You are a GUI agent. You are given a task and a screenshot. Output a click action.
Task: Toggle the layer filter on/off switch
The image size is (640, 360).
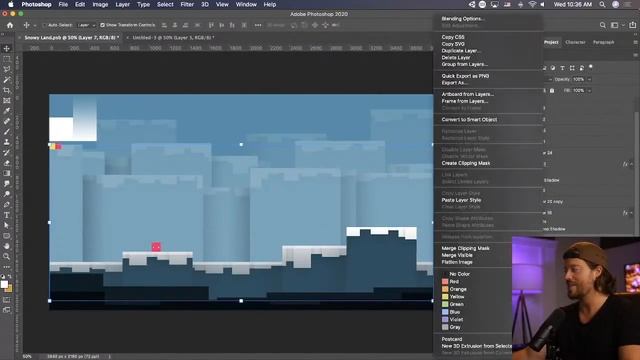coord(591,67)
